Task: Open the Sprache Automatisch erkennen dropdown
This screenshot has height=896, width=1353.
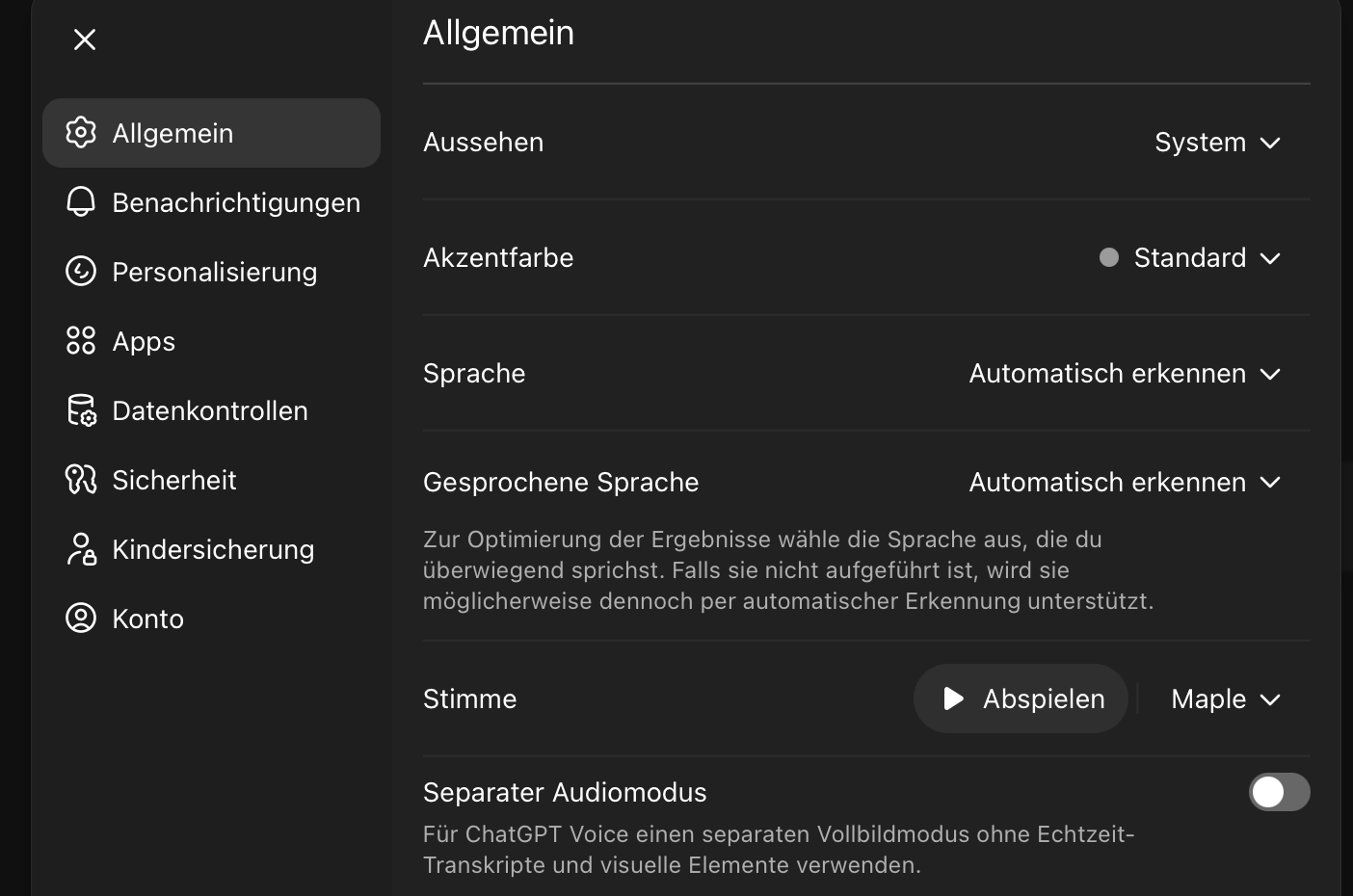Action: click(1125, 374)
